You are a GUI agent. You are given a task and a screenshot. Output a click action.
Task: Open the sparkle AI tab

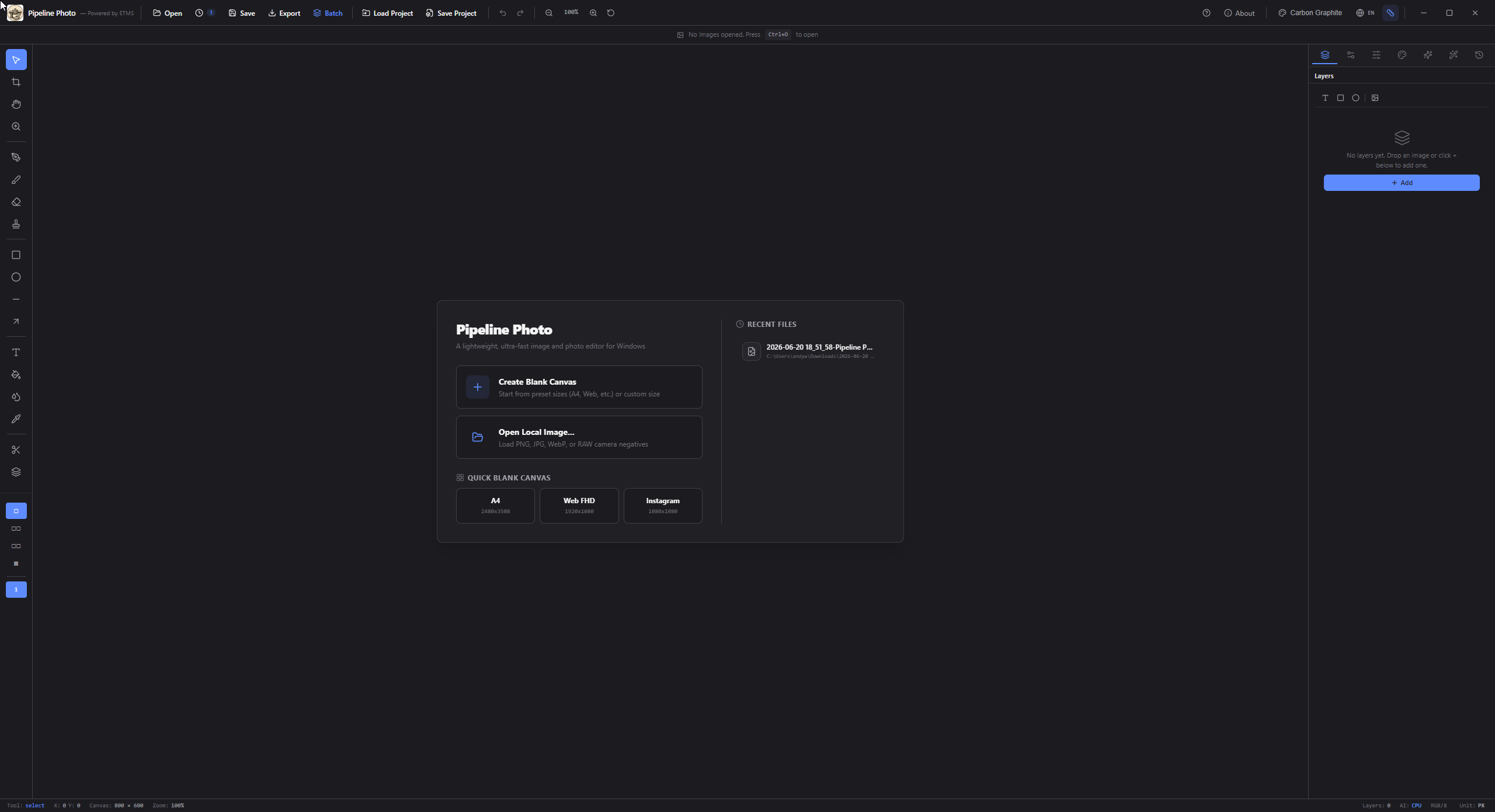(x=1427, y=55)
